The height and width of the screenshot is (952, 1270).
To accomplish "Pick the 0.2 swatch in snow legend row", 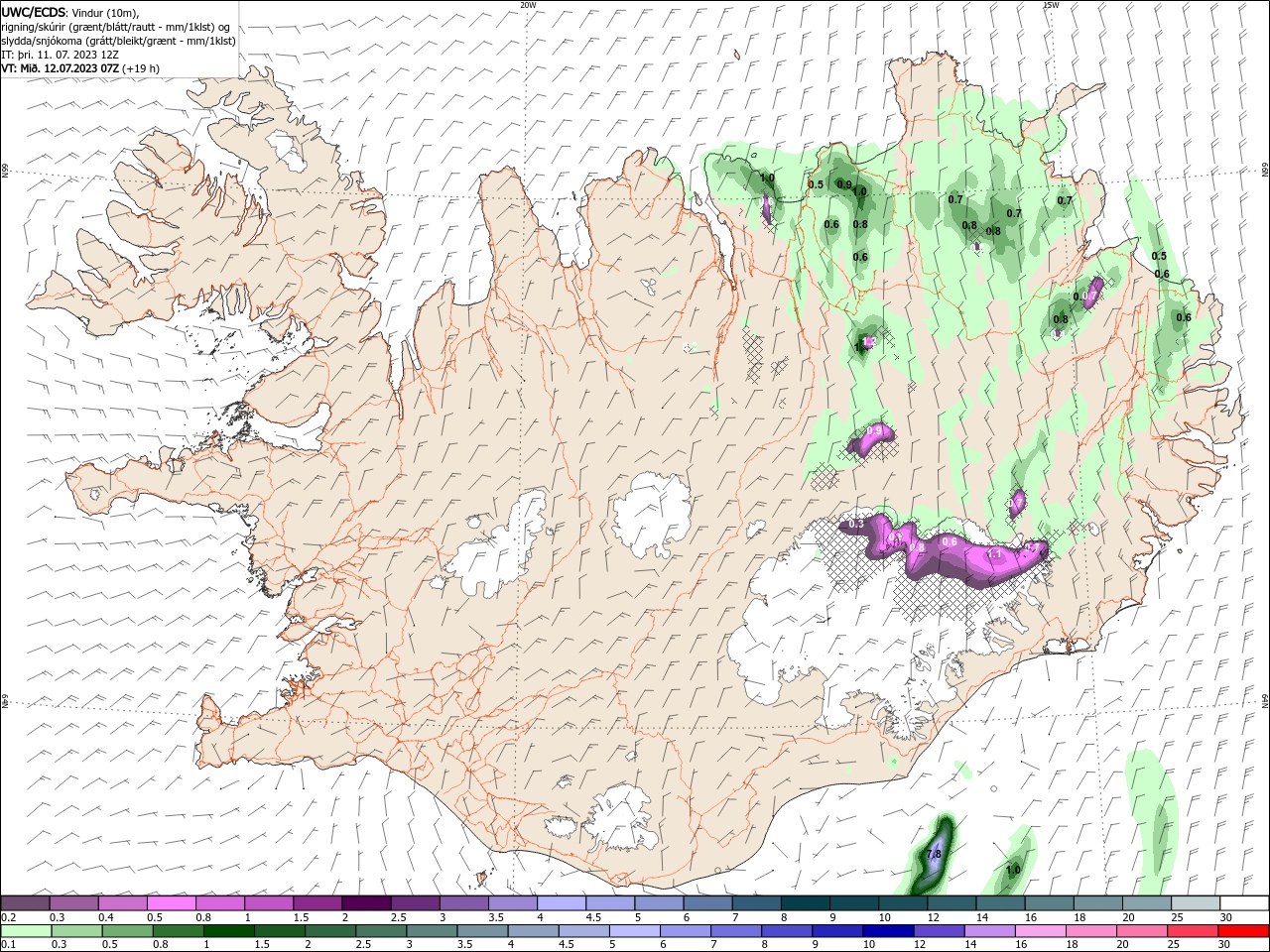I will point(25,903).
